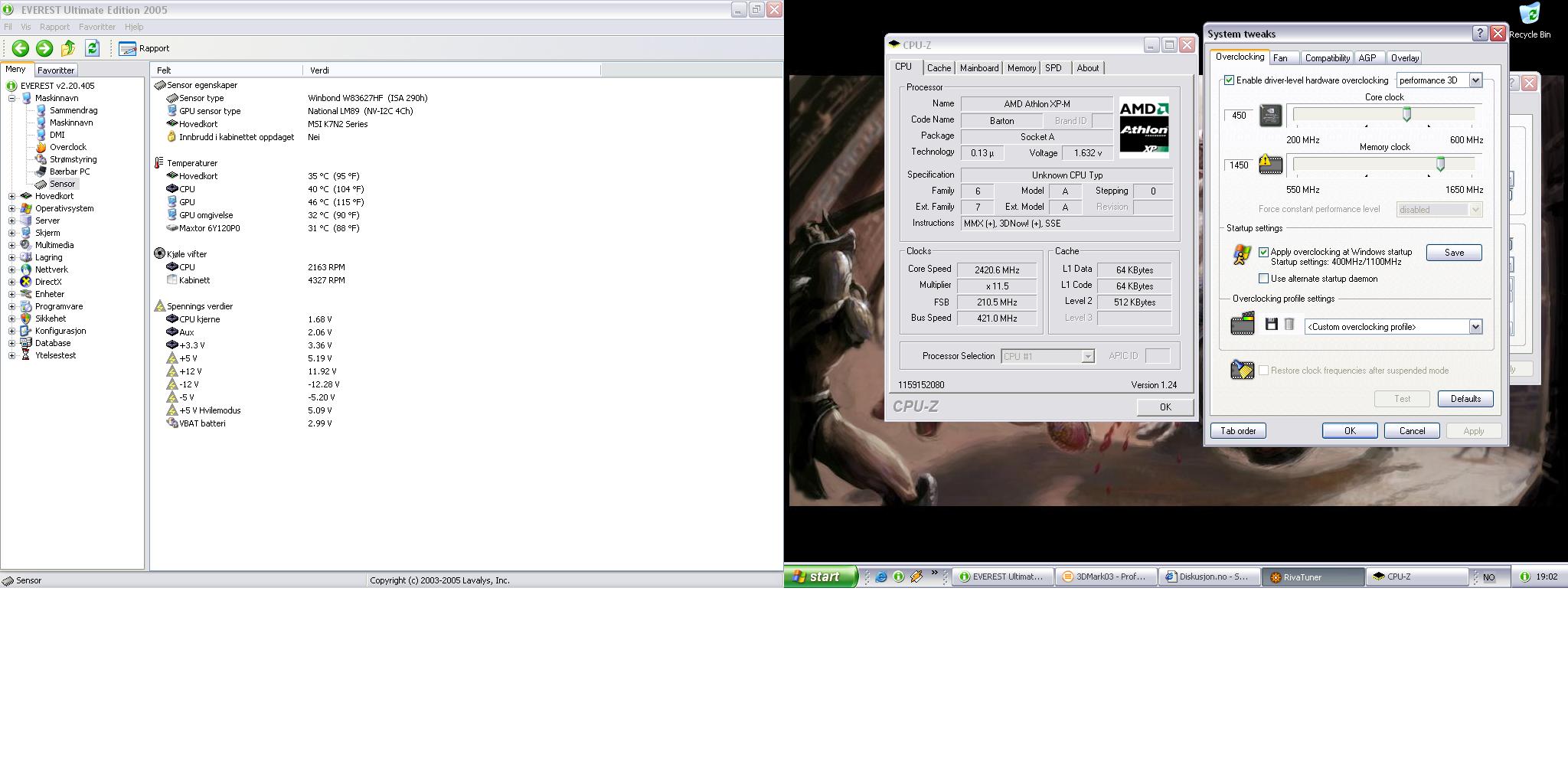Go up one level with the up arrow icon

click(68, 48)
